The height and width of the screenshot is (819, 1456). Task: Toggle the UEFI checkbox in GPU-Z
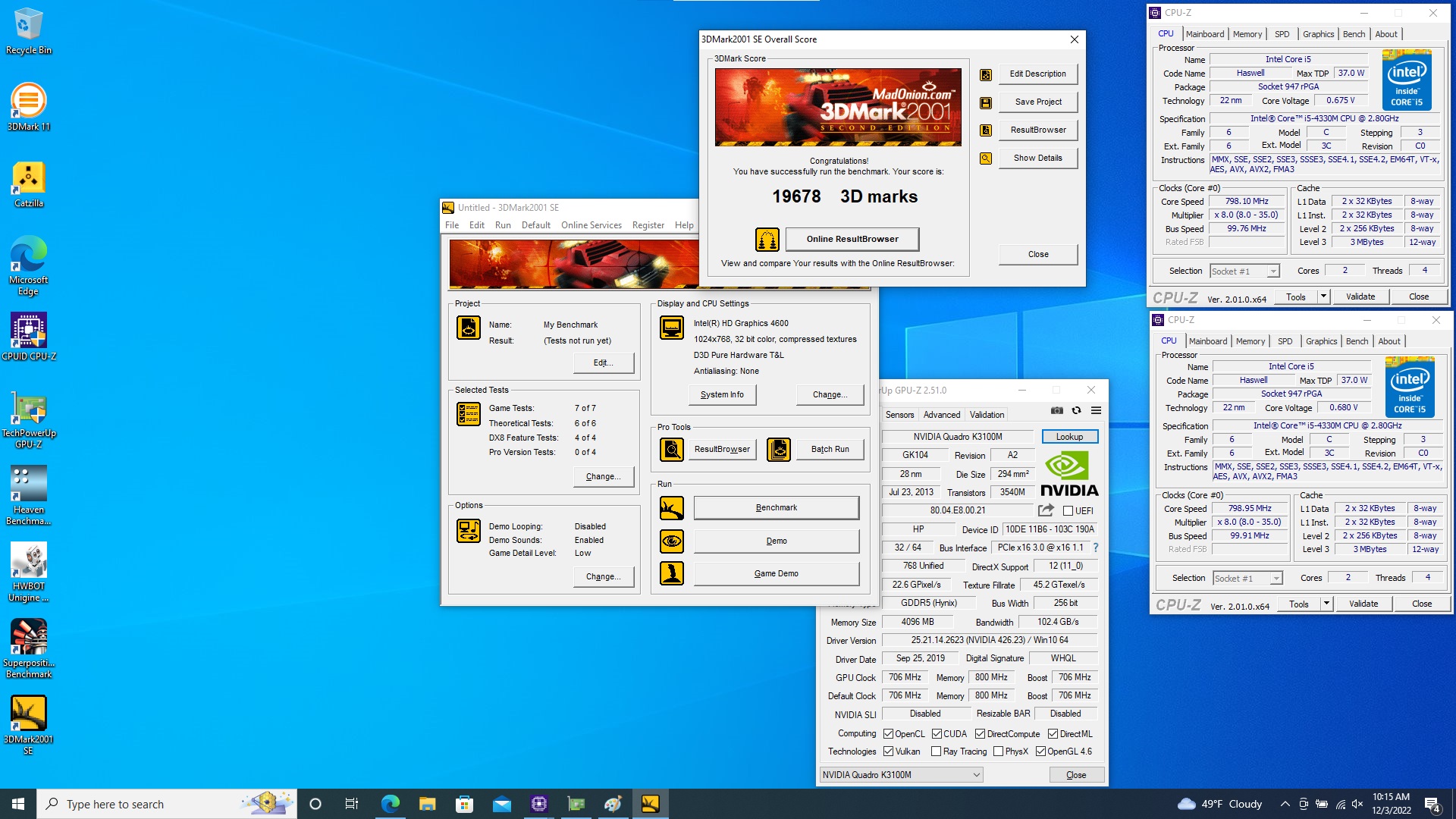coord(1068,511)
